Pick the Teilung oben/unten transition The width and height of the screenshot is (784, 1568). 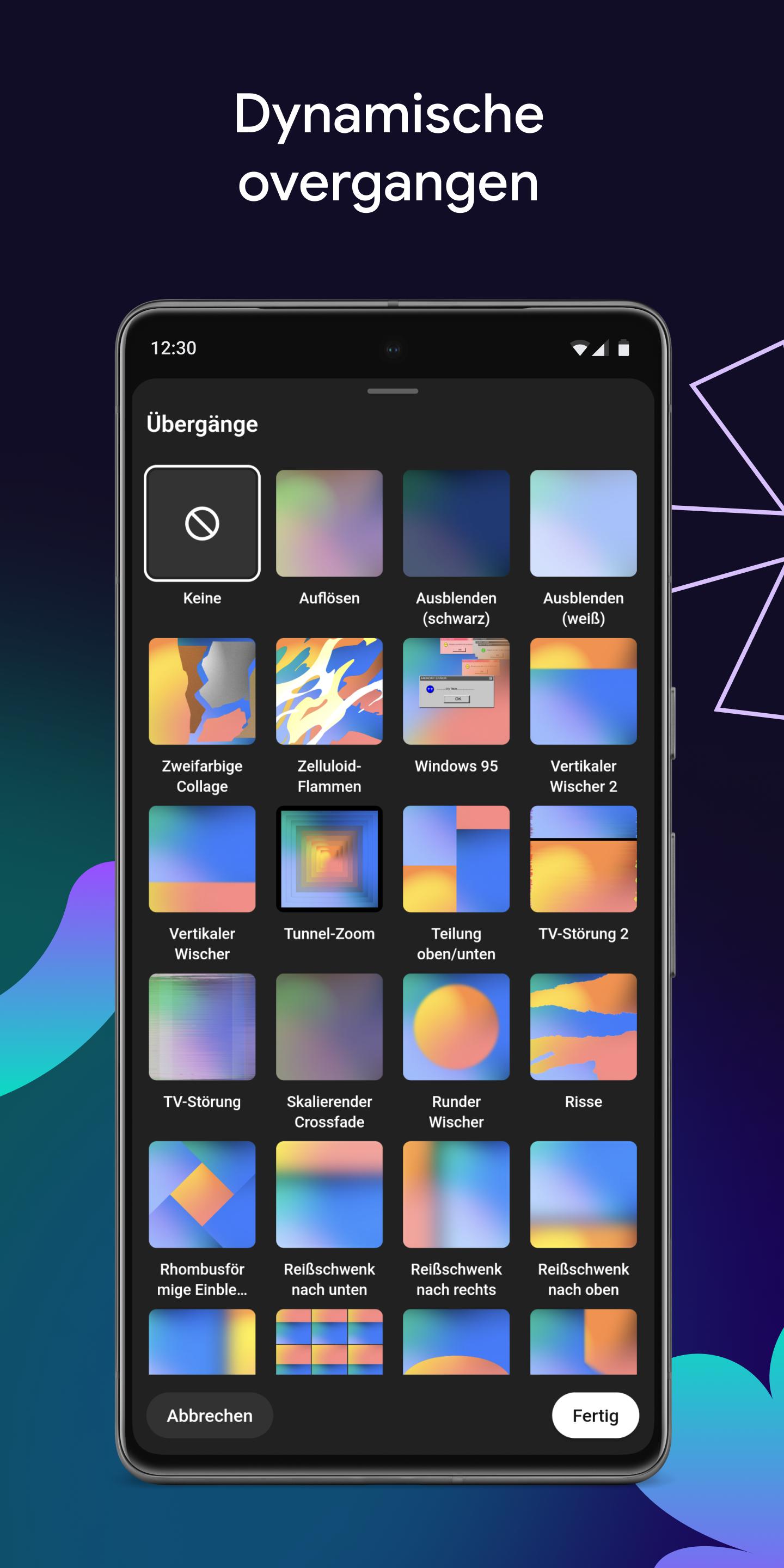tap(456, 858)
